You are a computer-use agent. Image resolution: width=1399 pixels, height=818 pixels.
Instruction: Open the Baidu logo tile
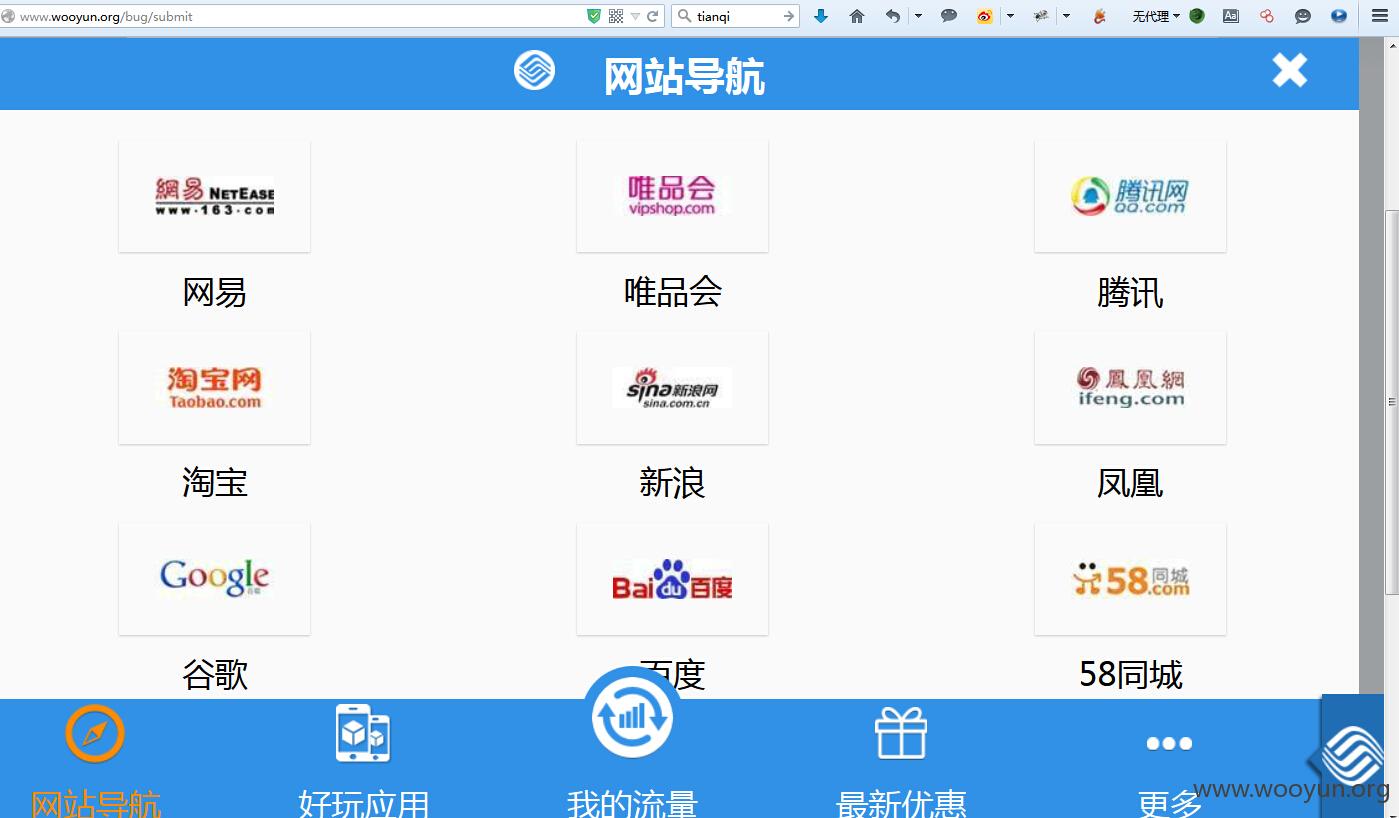672,579
